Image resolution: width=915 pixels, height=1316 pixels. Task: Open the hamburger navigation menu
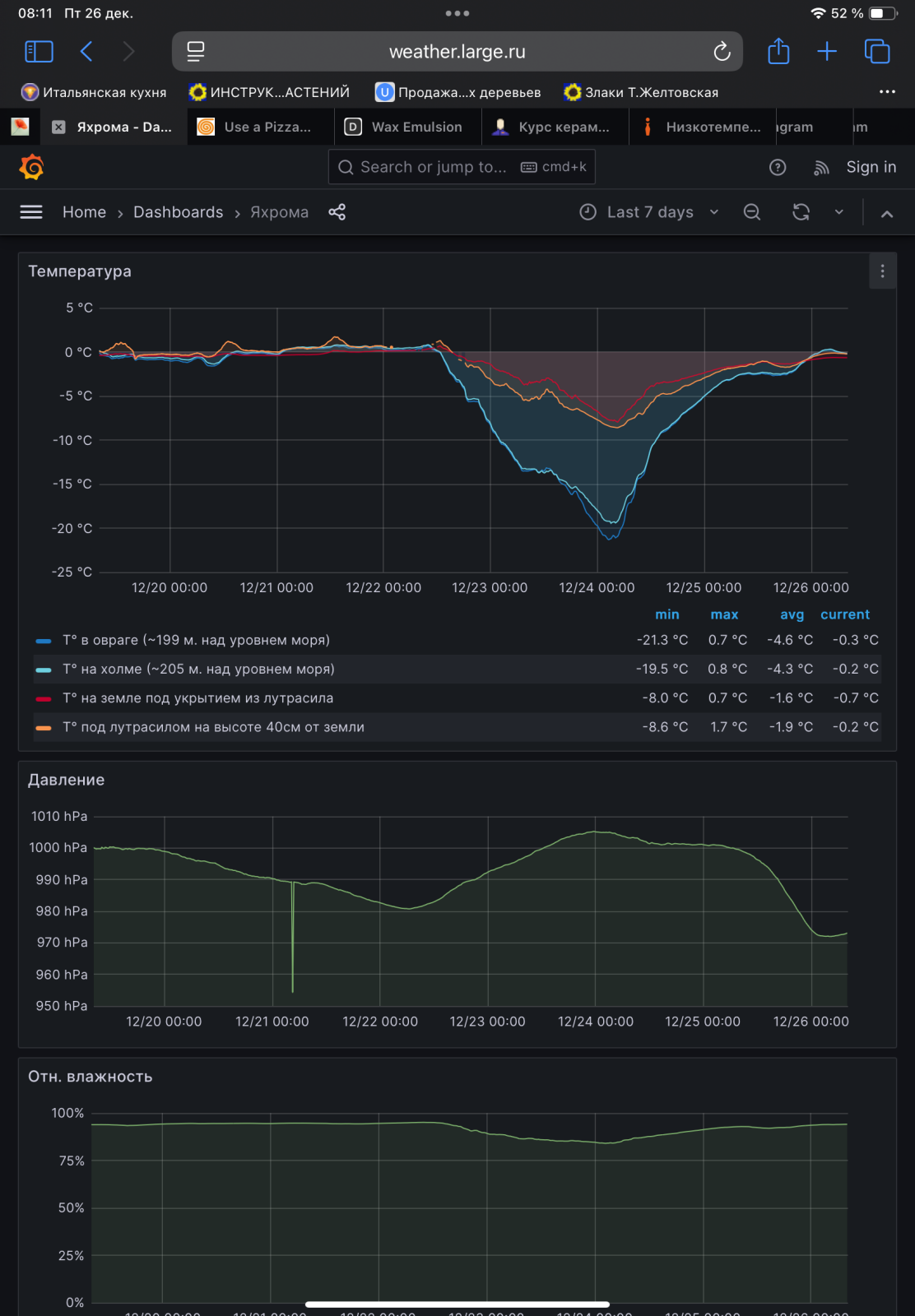coord(31,212)
